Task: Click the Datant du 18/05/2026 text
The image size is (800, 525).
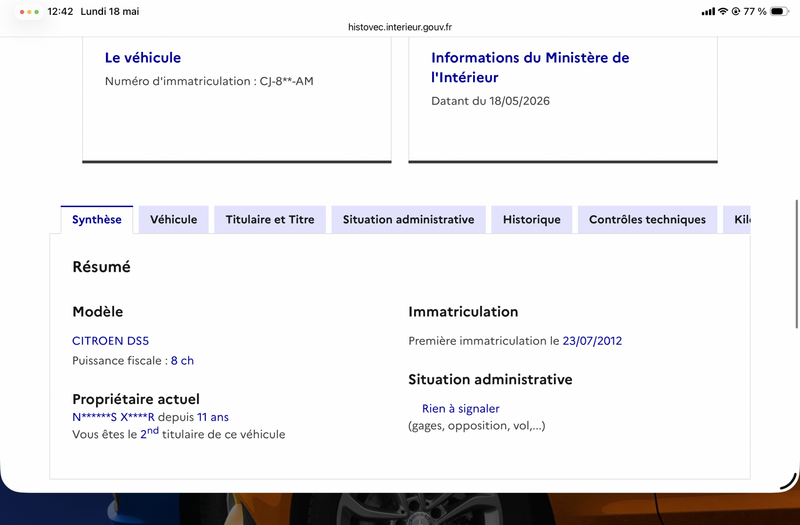Action: point(490,101)
